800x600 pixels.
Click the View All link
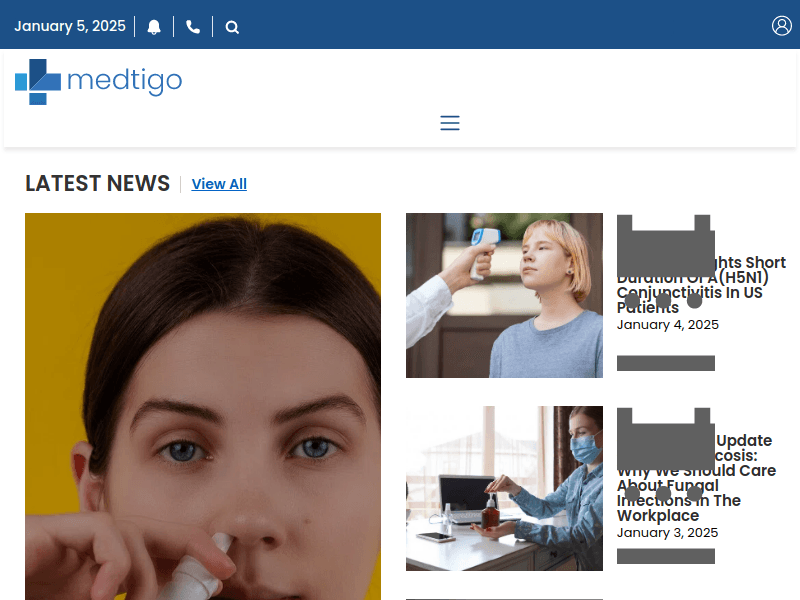point(219,184)
